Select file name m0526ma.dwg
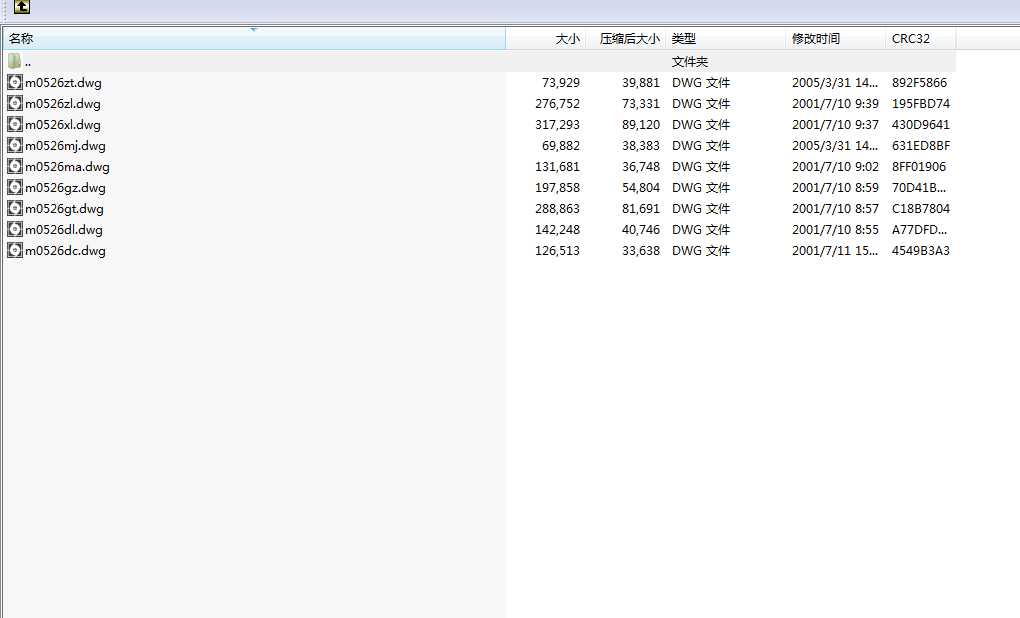The width and height of the screenshot is (1020, 618). [x=67, y=167]
